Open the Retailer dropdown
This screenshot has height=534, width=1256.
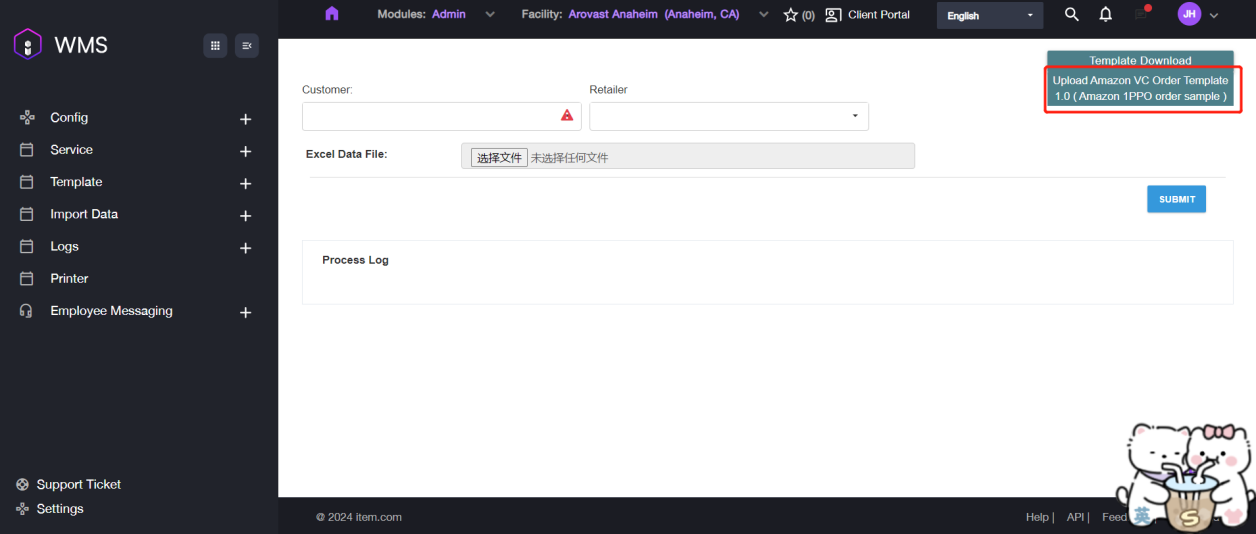coord(728,116)
